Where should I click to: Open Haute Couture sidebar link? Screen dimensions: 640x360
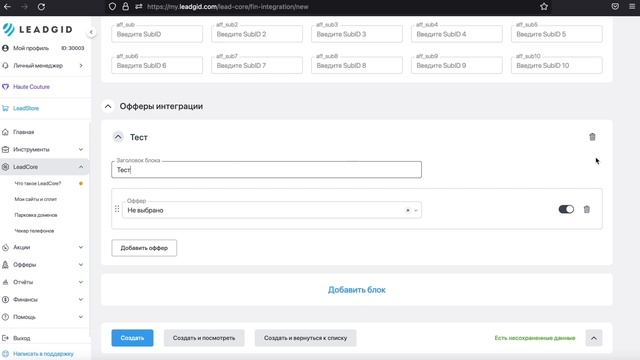pyautogui.click(x=31, y=87)
